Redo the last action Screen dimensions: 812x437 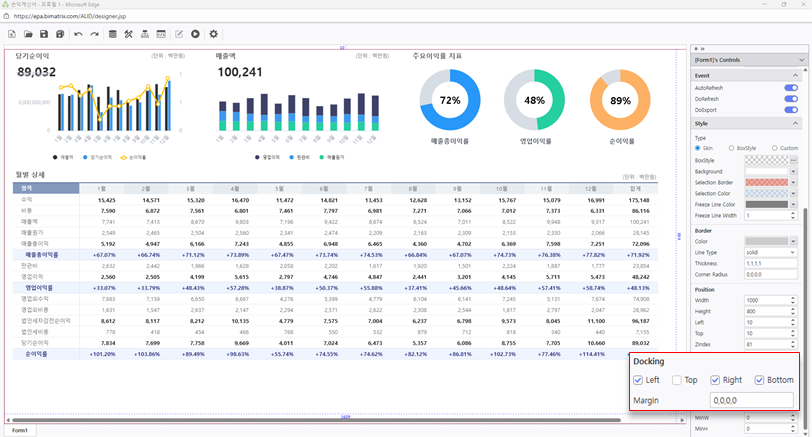pyautogui.click(x=94, y=34)
